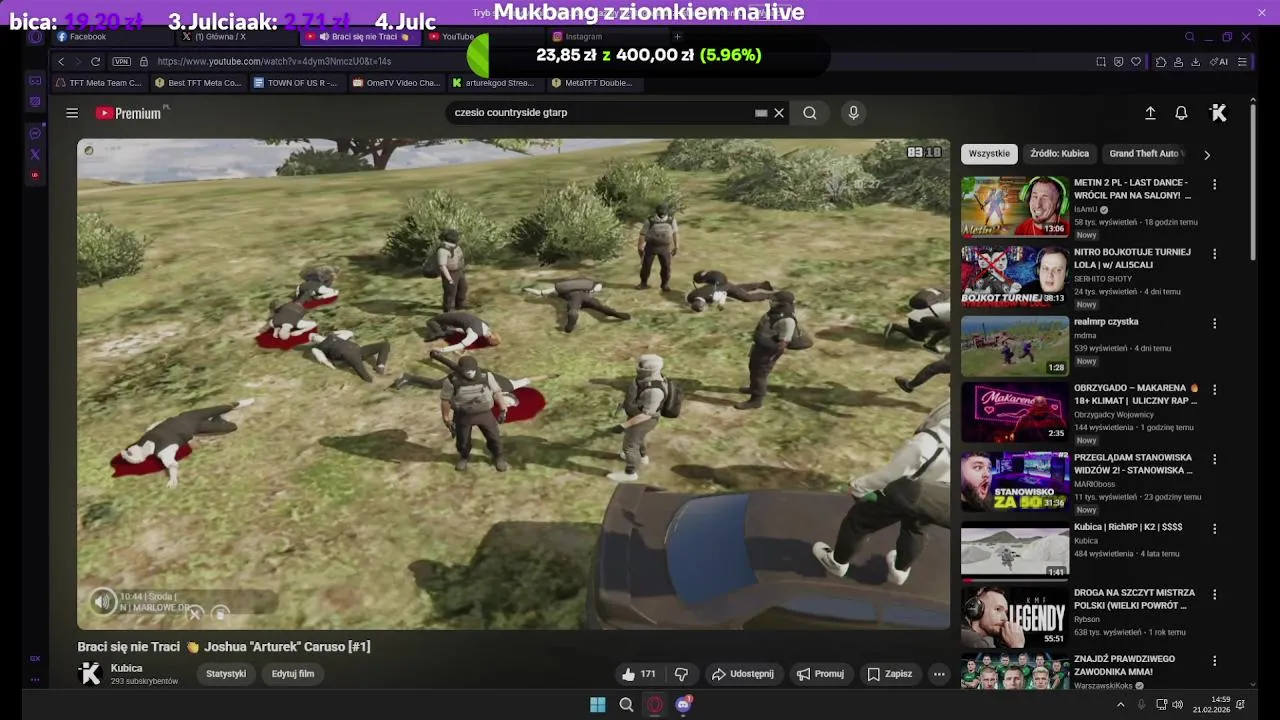The width and height of the screenshot is (1280, 720).
Task: Open arturekgod Stream bookmark
Action: tap(494, 83)
